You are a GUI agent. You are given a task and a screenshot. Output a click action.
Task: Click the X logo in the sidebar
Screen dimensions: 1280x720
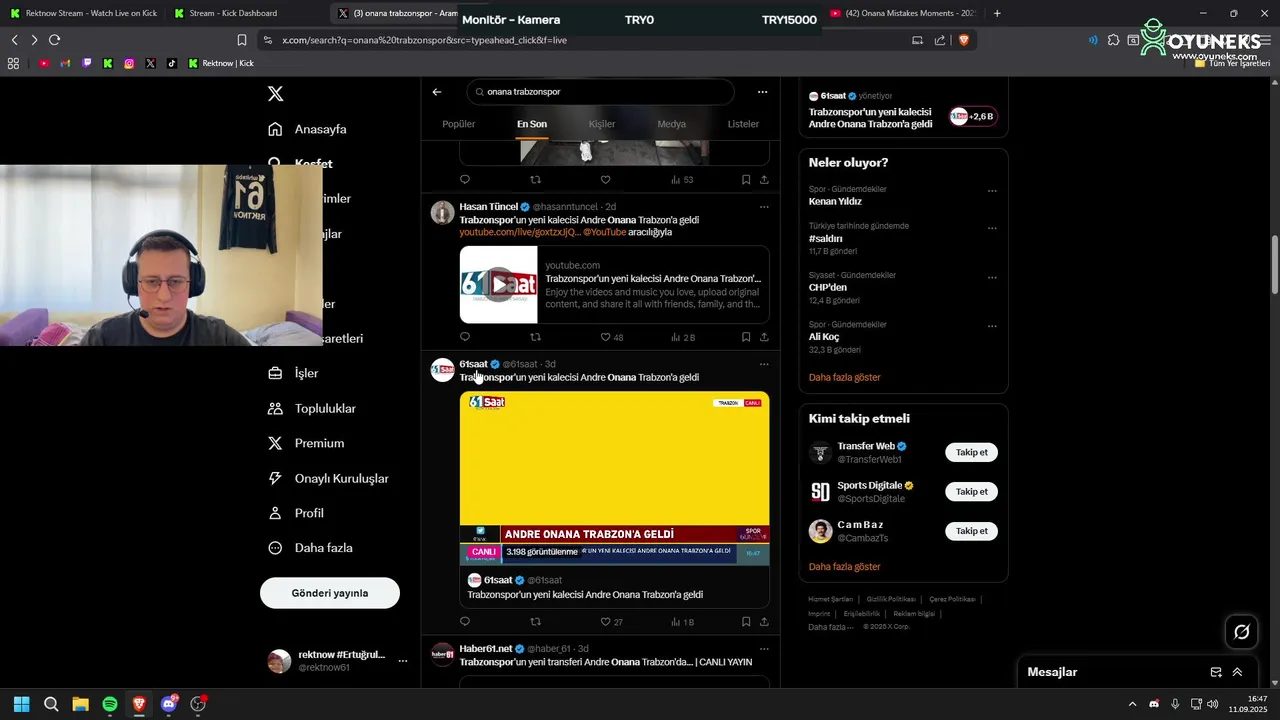276,94
